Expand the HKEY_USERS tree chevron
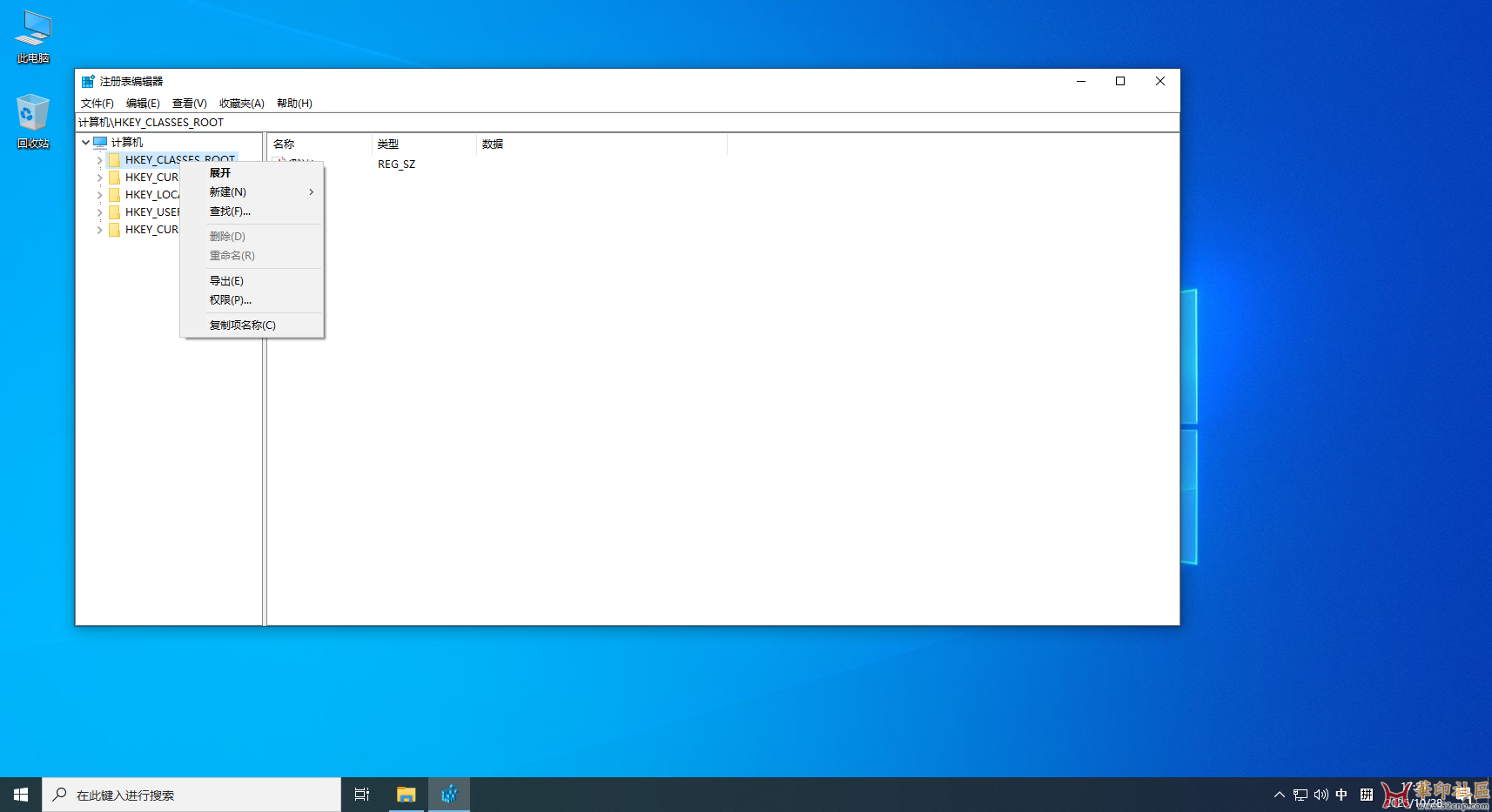Screen dimensions: 1492x812 click(x=99, y=211)
